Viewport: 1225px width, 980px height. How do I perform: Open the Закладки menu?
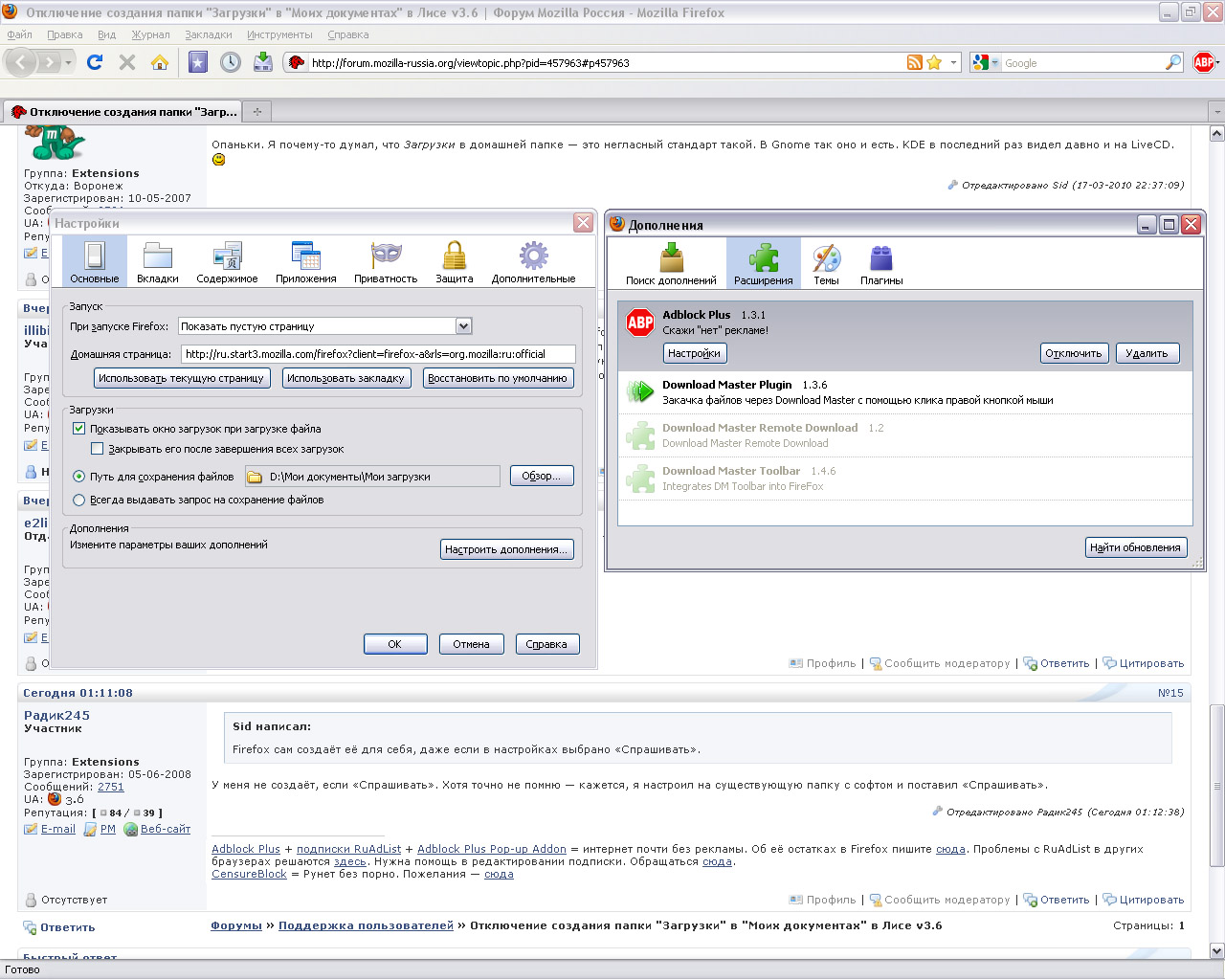[x=209, y=34]
